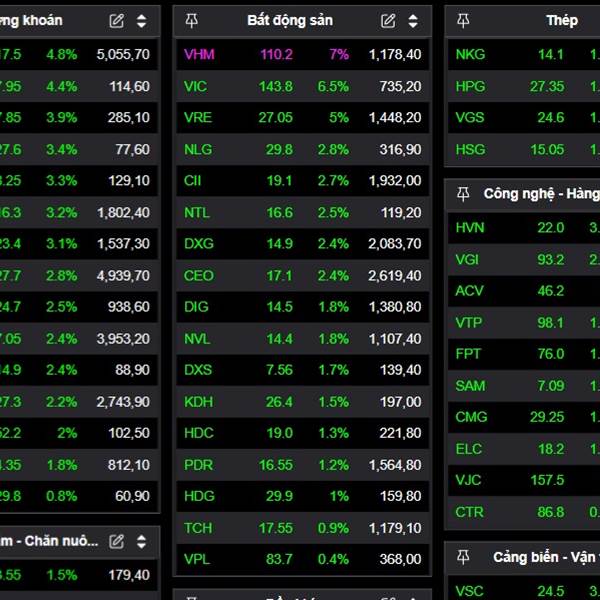Click the NKG ticker symbol
The height and width of the screenshot is (600, 600).
[470, 55]
